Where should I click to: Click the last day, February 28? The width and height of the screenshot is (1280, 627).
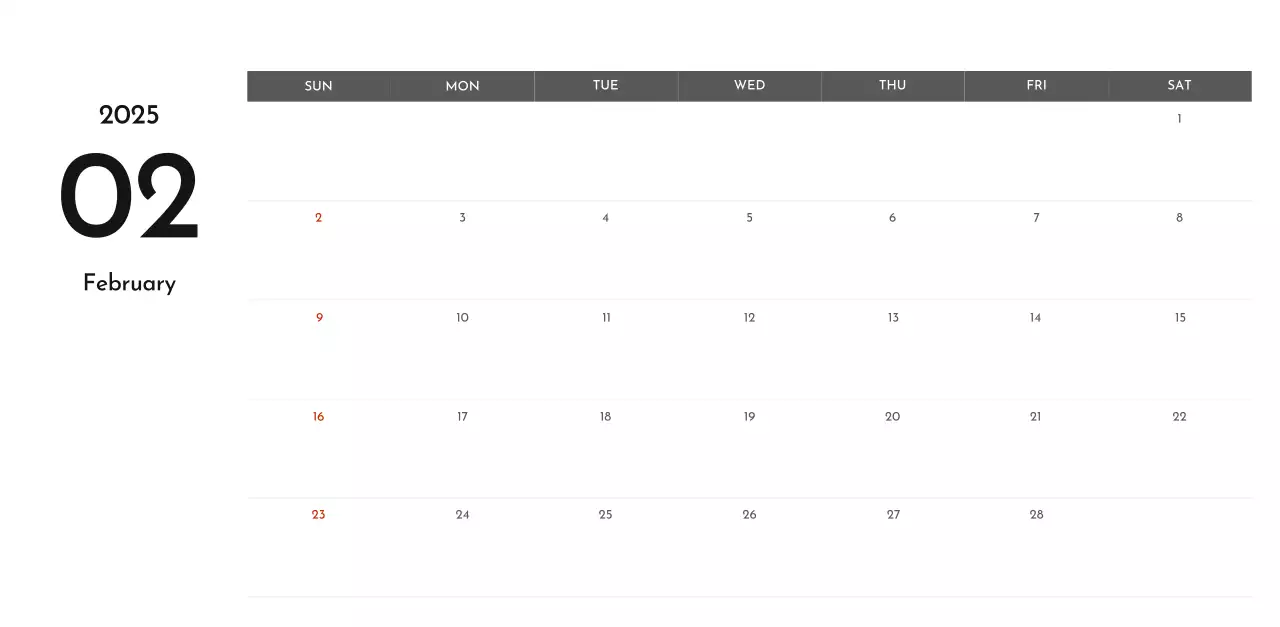1036,515
